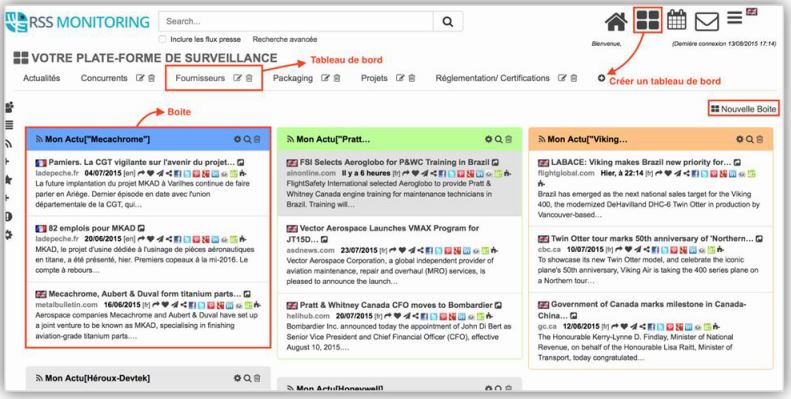Viewport: 791px width, 399px height.
Task: Open 'Pratt & Whitney Canada CFO moves' article
Action: (396, 305)
